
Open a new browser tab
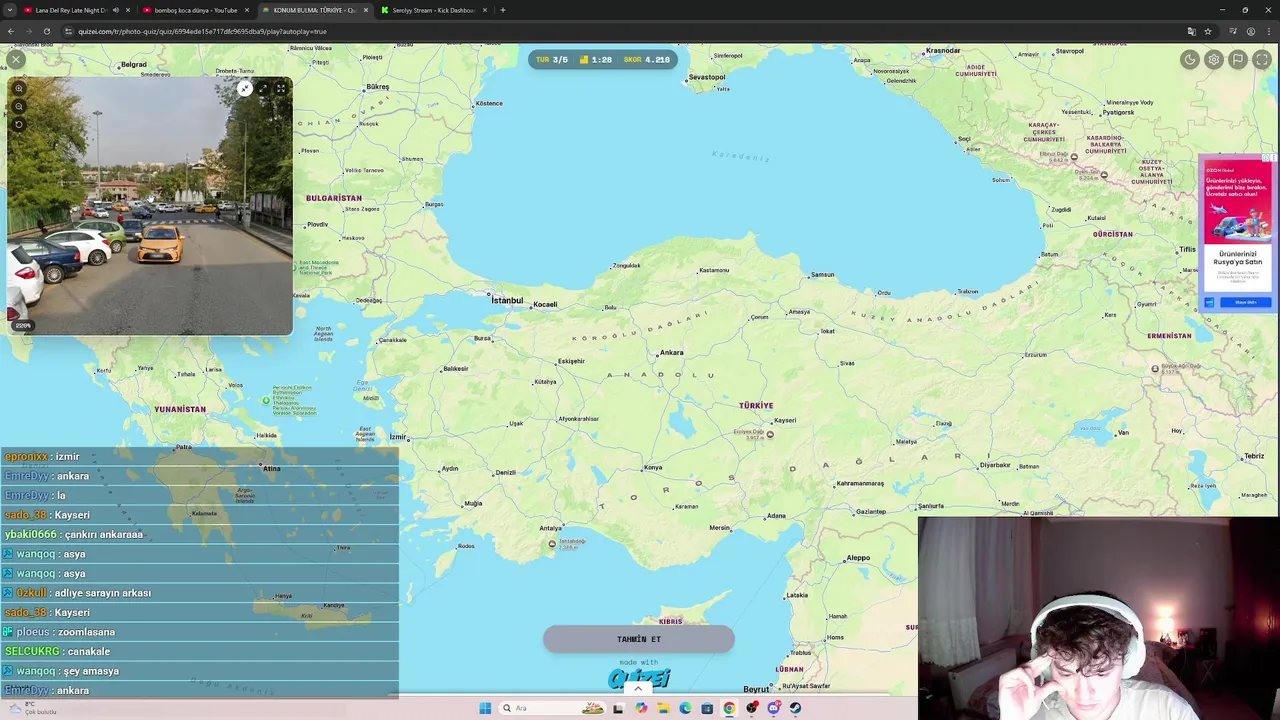click(x=503, y=10)
